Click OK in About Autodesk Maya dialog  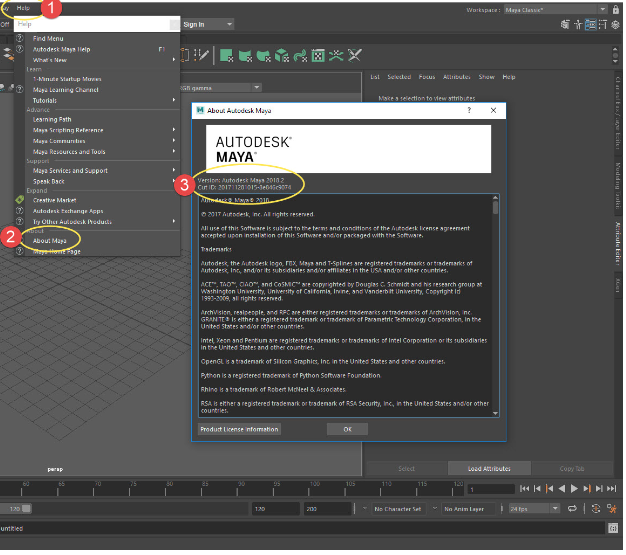coord(347,430)
